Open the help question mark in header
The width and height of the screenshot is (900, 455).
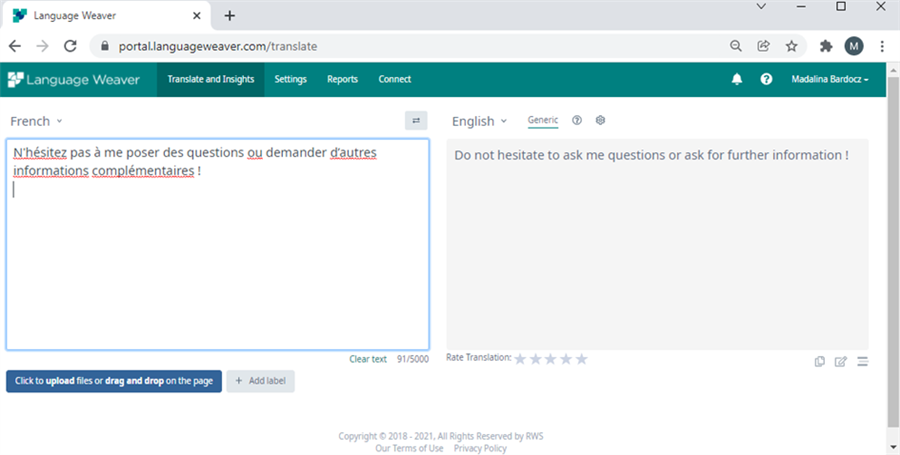[766, 79]
